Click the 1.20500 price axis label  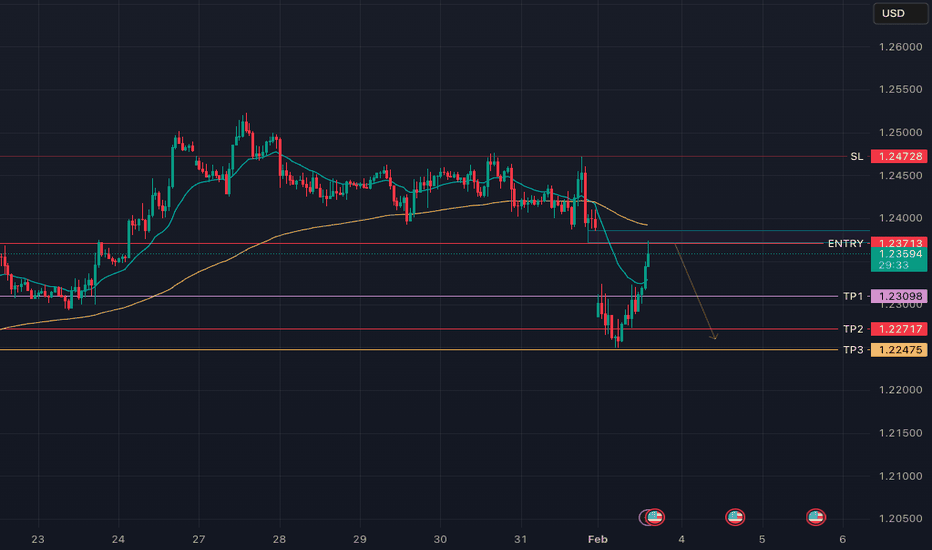(900, 518)
